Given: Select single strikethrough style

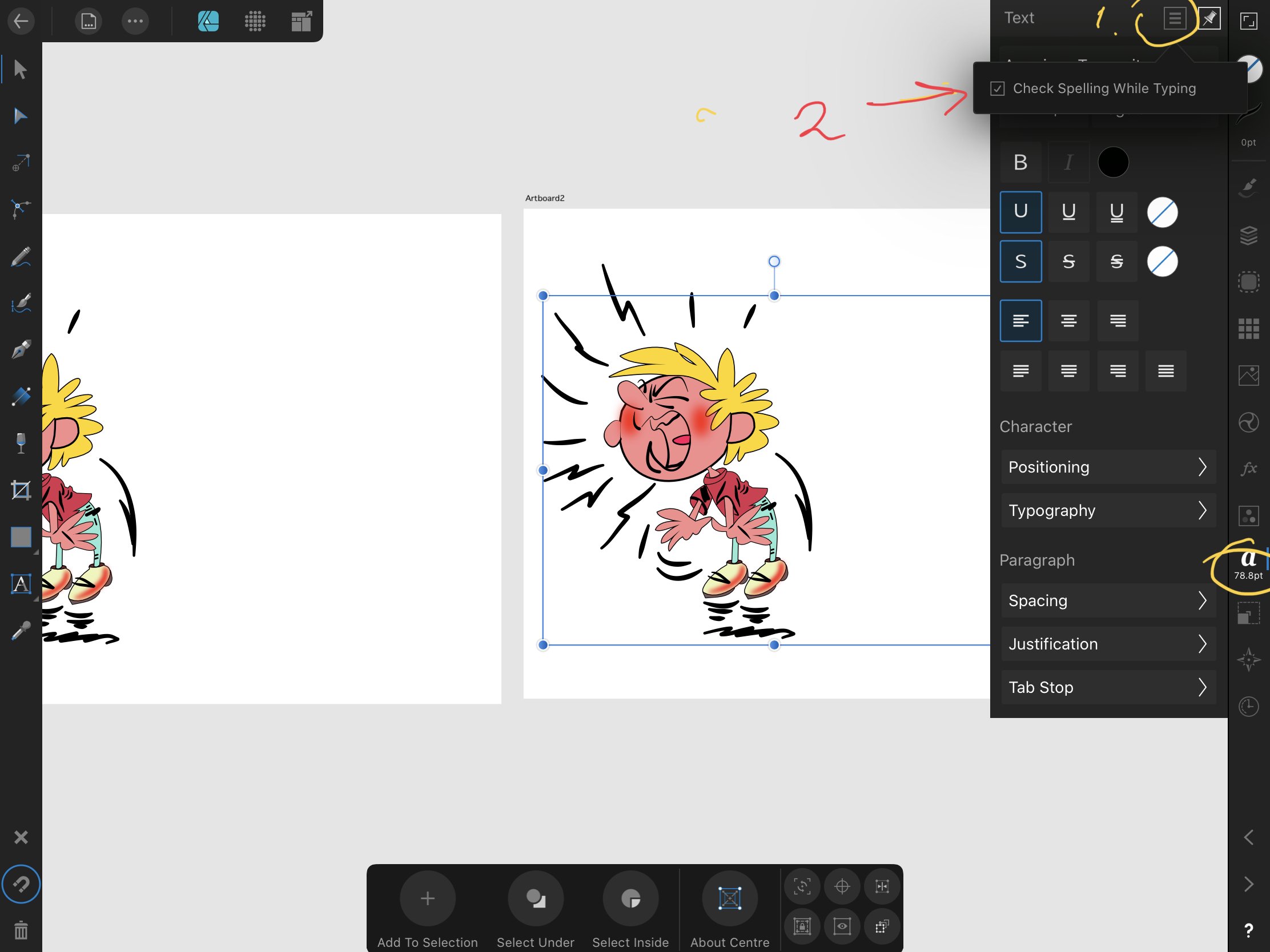Looking at the screenshot, I should [1068, 261].
